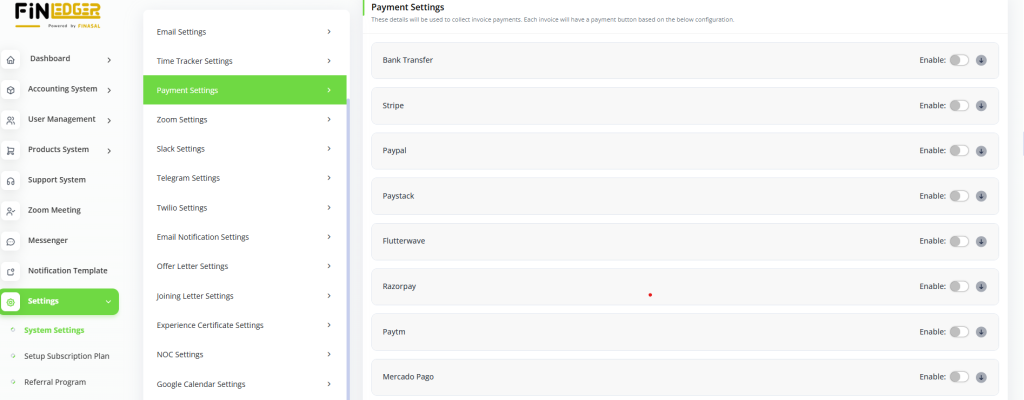This screenshot has height=400, width=1024.
Task: Turn on the Stripe payment toggle
Action: pos(959,105)
